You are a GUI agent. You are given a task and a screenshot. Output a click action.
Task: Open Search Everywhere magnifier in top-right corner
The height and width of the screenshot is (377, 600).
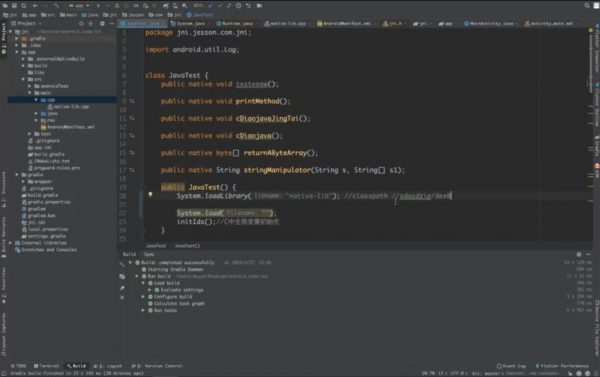coord(587,5)
